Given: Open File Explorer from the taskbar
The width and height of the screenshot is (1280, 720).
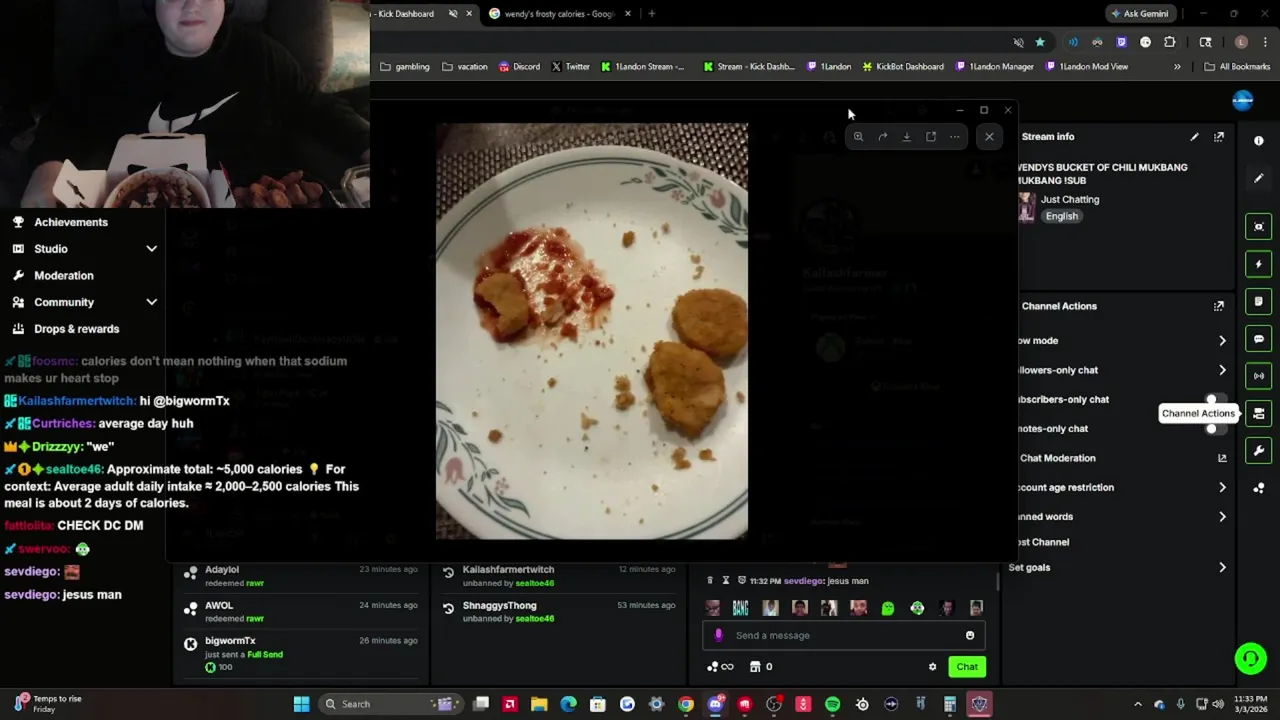Looking at the screenshot, I should coord(539,704).
